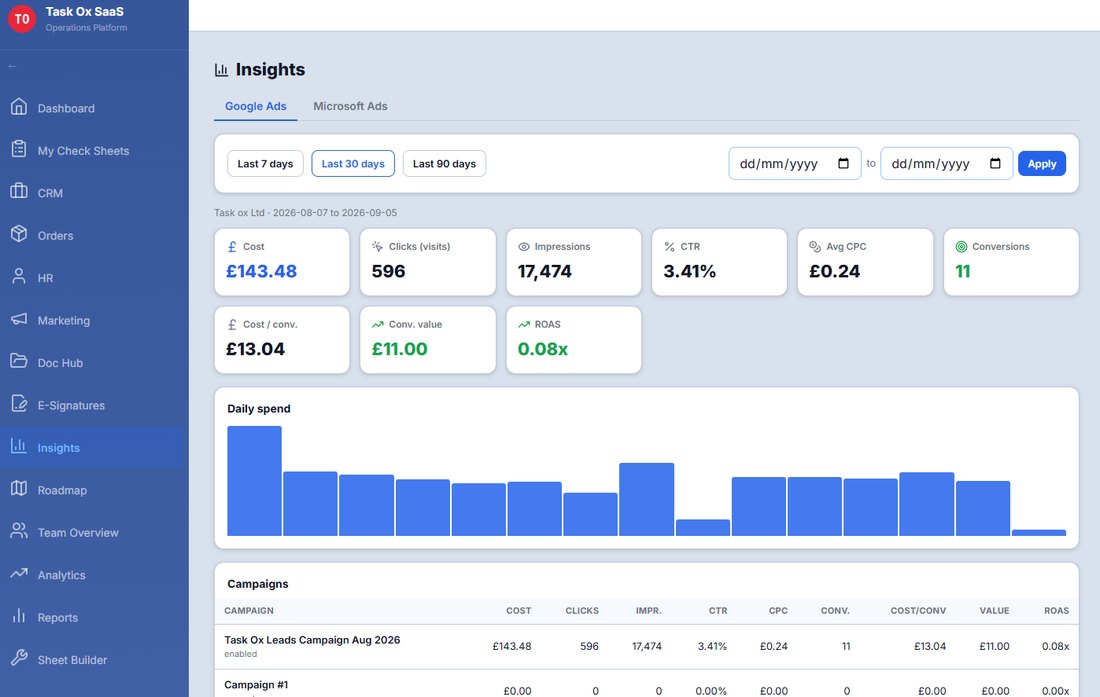Viewport: 1100px width, 697px height.
Task: Select the Orders box icon
Action: click(19, 234)
